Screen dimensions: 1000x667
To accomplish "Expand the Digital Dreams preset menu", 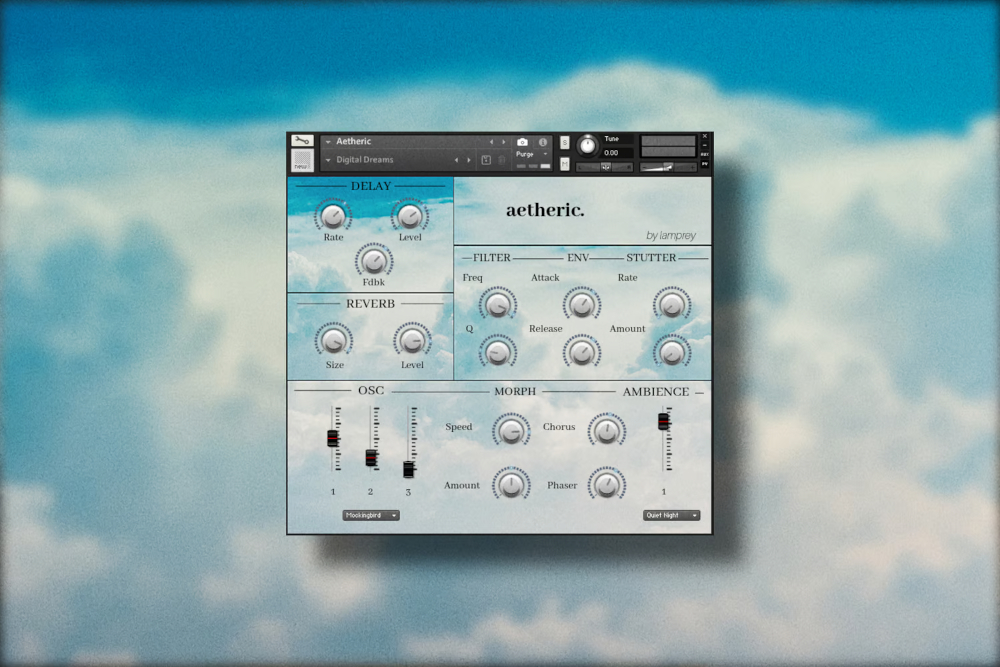I will [x=328, y=160].
